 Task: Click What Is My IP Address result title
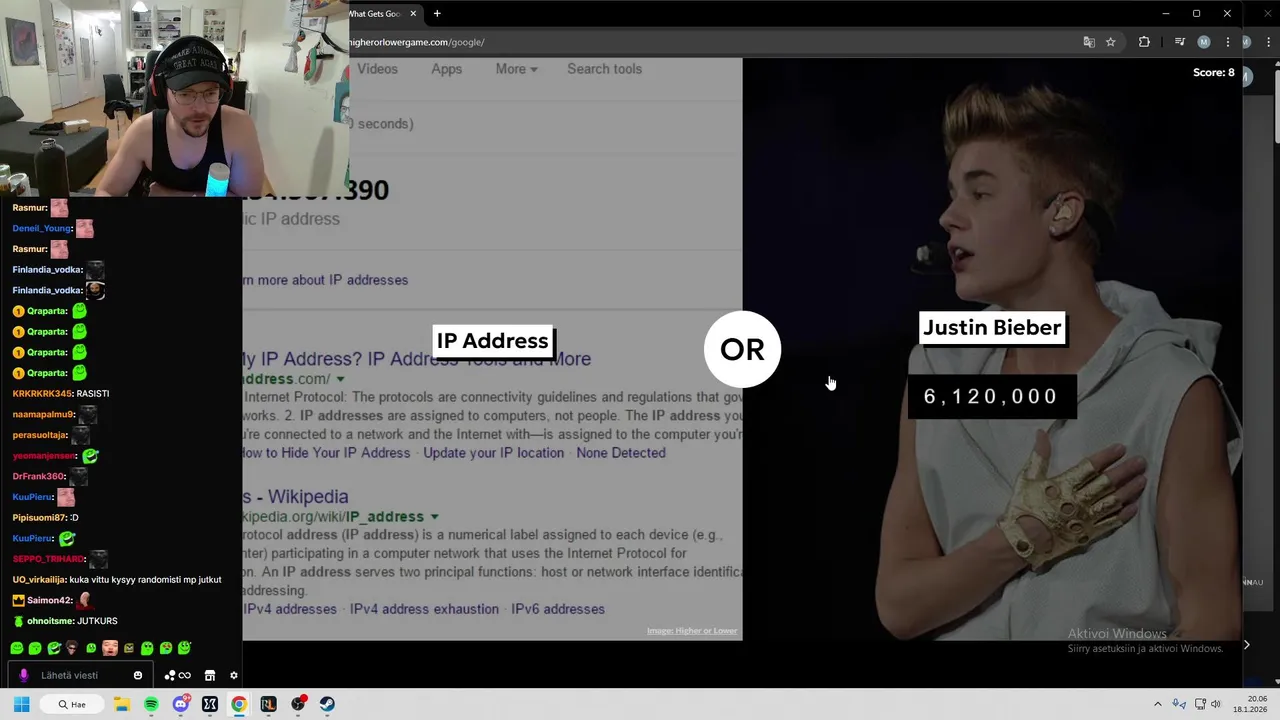[417, 359]
